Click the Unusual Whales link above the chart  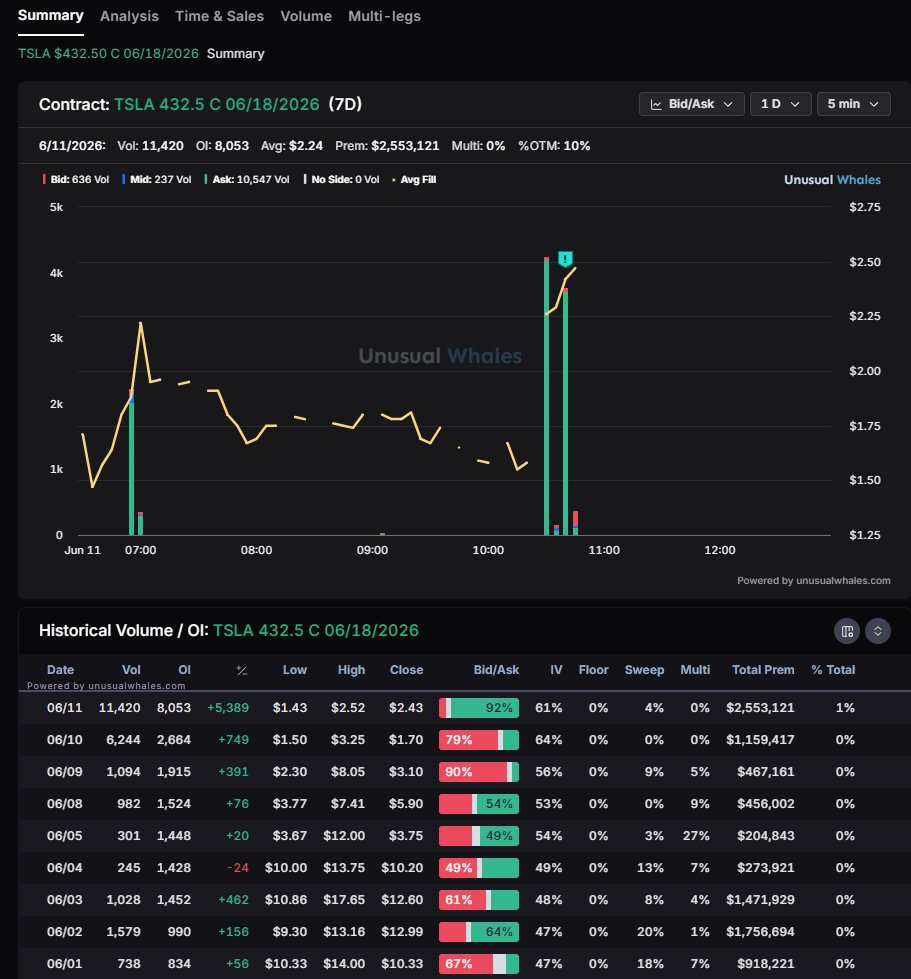tap(832, 180)
